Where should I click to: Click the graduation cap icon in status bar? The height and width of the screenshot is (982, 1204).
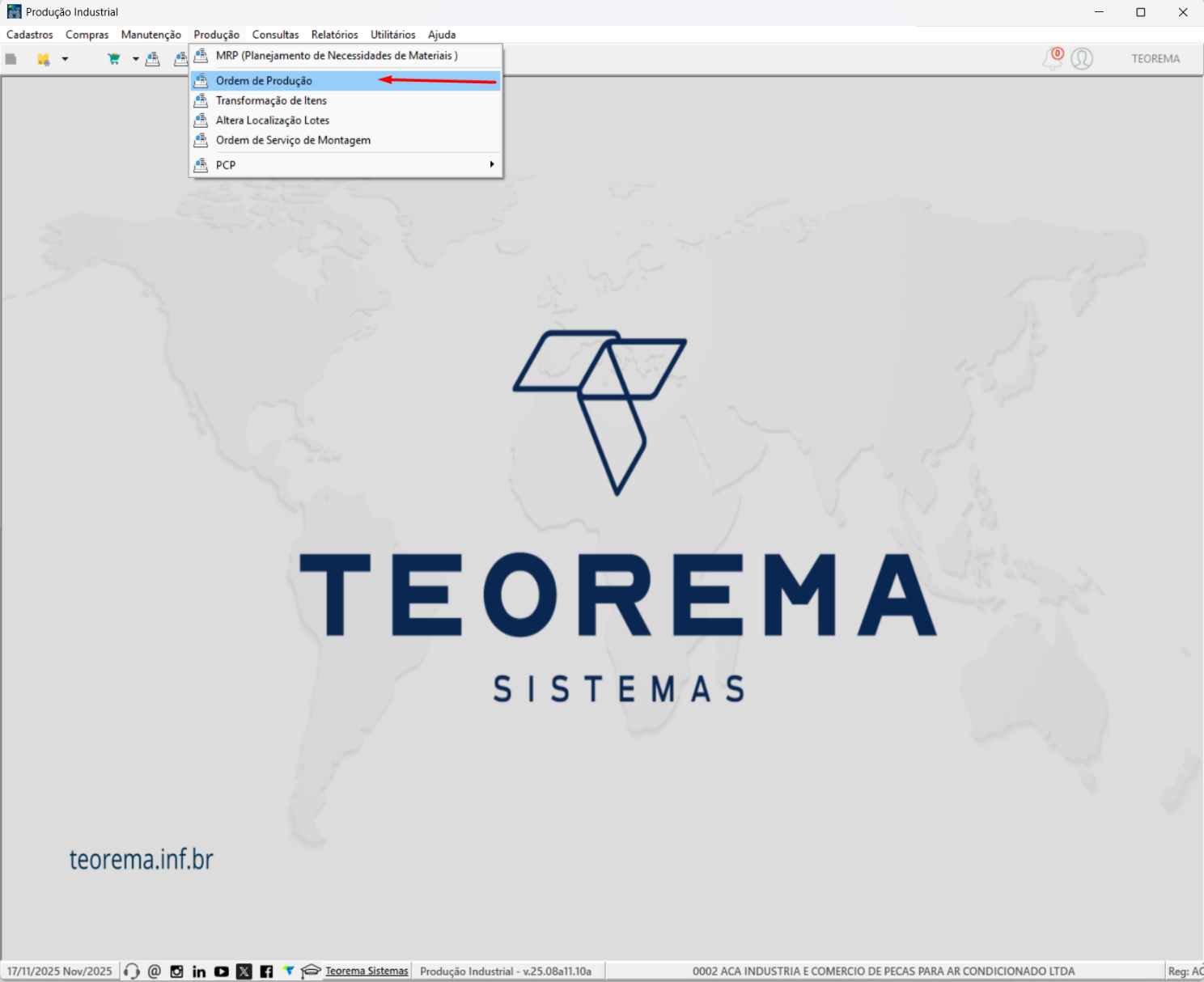point(311,971)
